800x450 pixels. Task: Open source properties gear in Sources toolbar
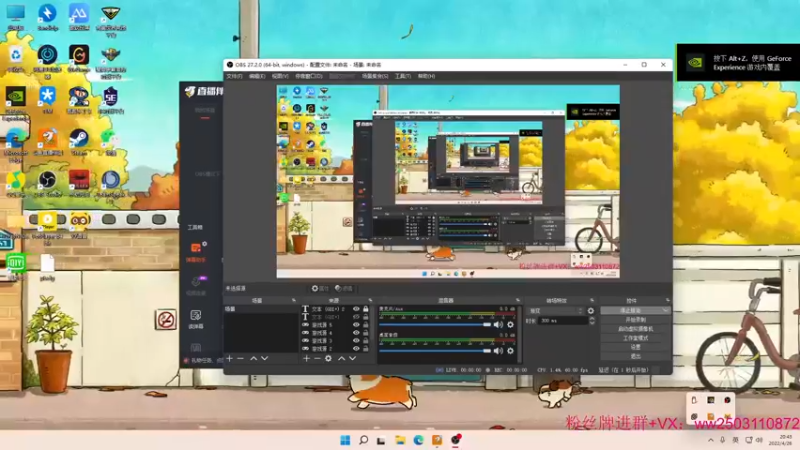pyautogui.click(x=328, y=359)
